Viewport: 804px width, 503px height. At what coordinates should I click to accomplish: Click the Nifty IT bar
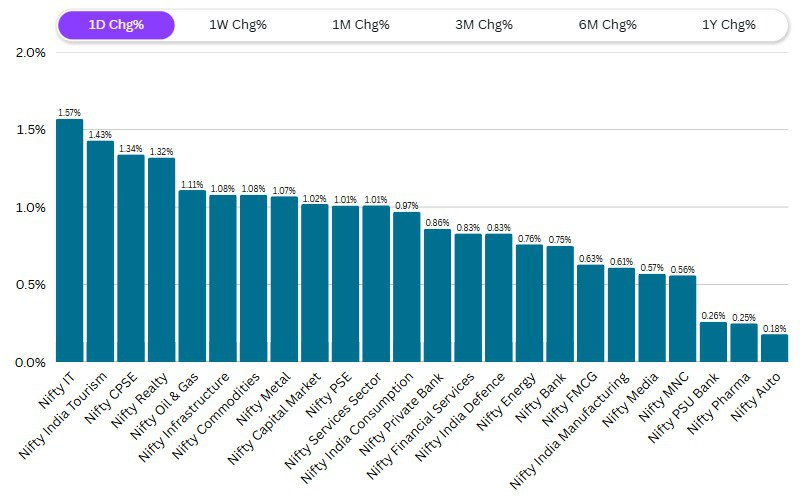(x=70, y=241)
